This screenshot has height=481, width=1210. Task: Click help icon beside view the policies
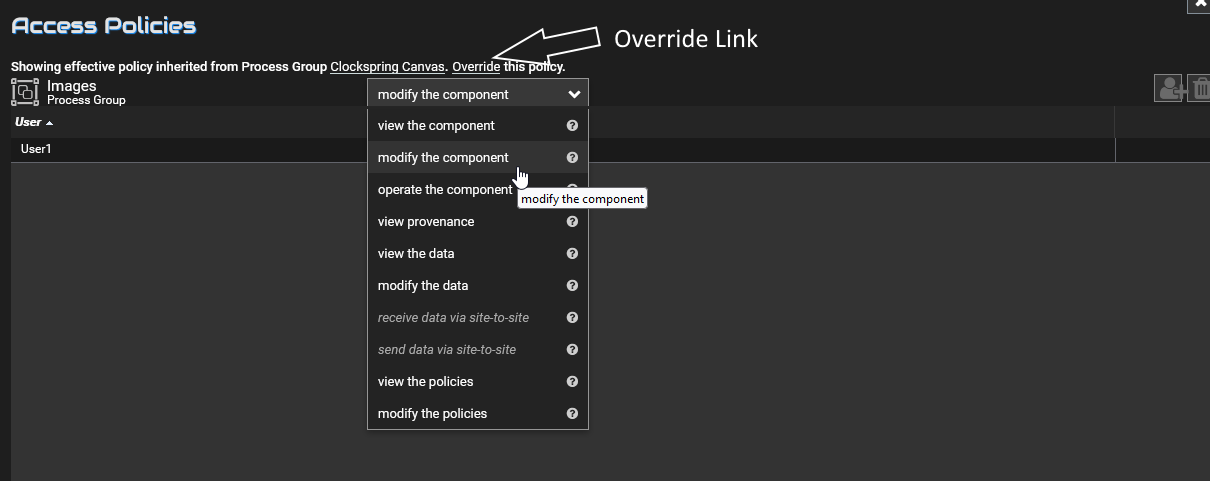tap(572, 382)
